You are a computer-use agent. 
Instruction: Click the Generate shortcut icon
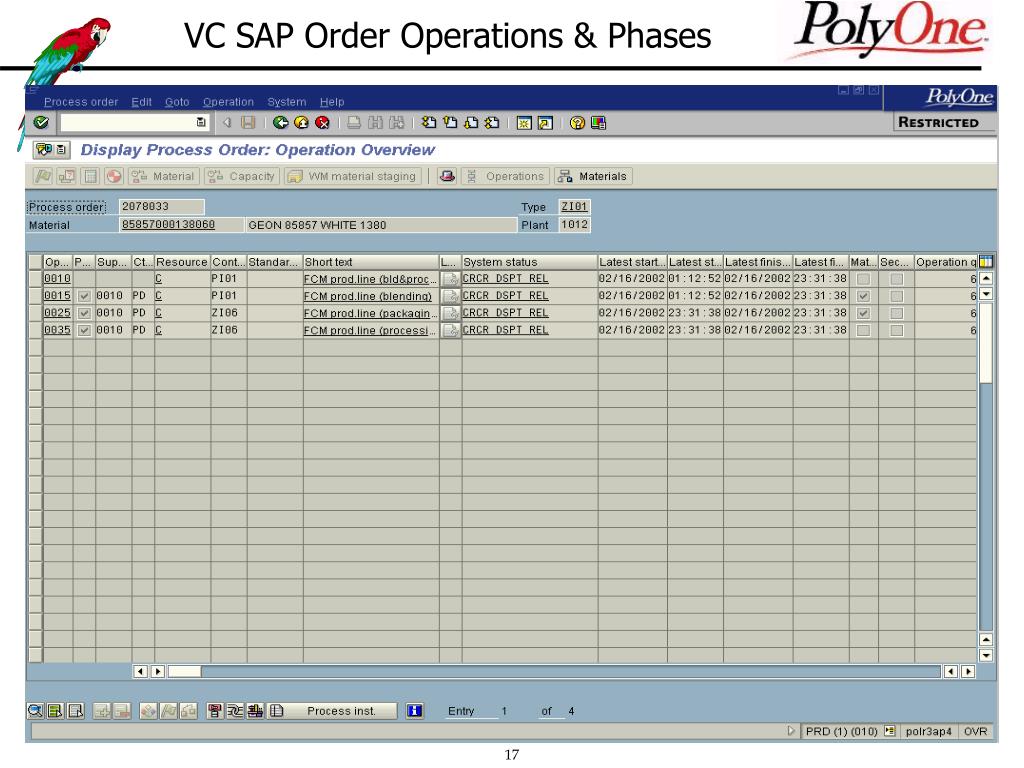tap(545, 123)
